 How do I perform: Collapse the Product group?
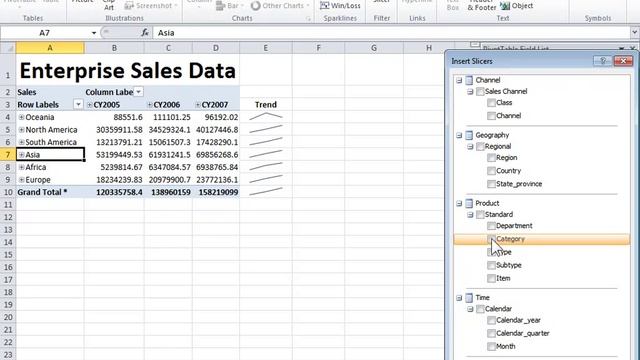pyautogui.click(x=459, y=203)
